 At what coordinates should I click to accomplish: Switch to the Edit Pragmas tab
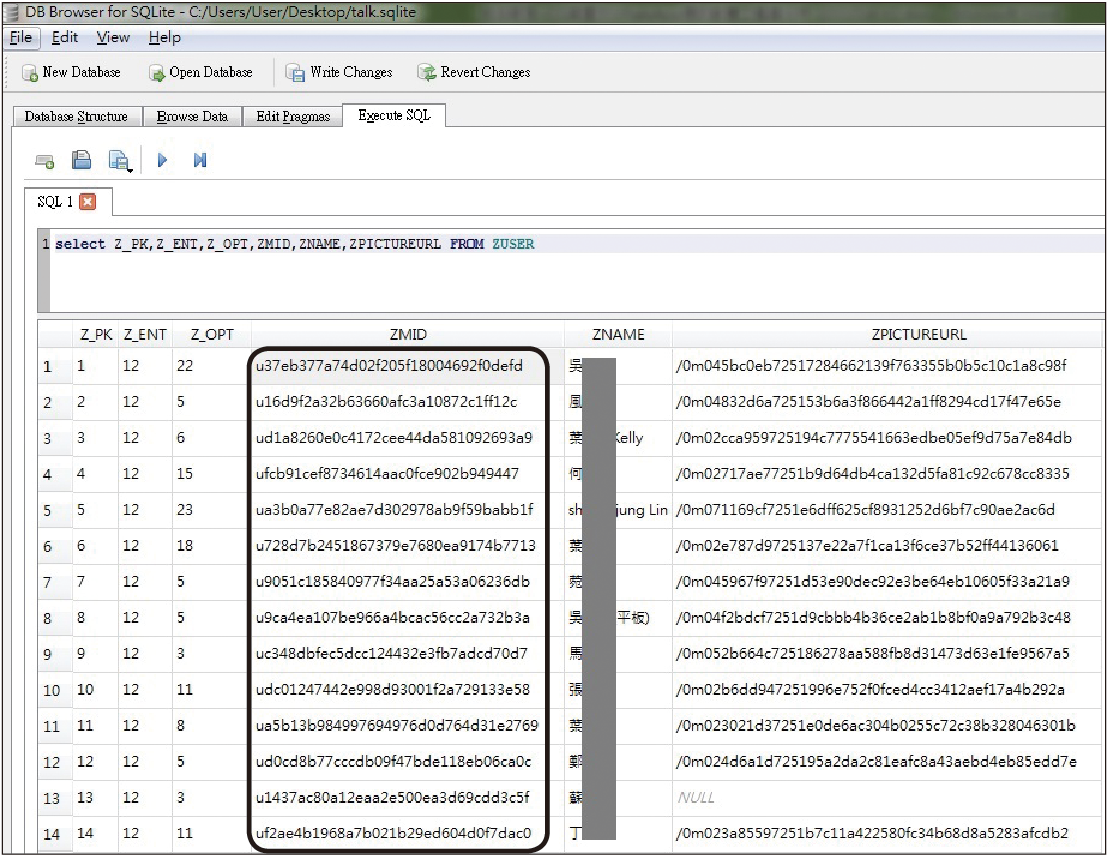coord(293,117)
